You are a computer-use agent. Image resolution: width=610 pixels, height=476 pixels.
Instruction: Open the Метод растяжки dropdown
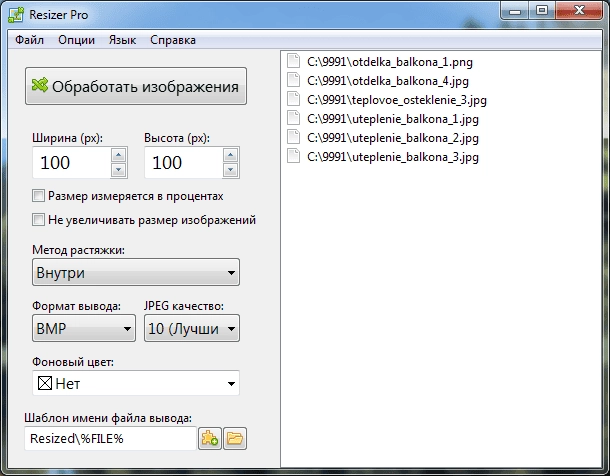[136, 272]
